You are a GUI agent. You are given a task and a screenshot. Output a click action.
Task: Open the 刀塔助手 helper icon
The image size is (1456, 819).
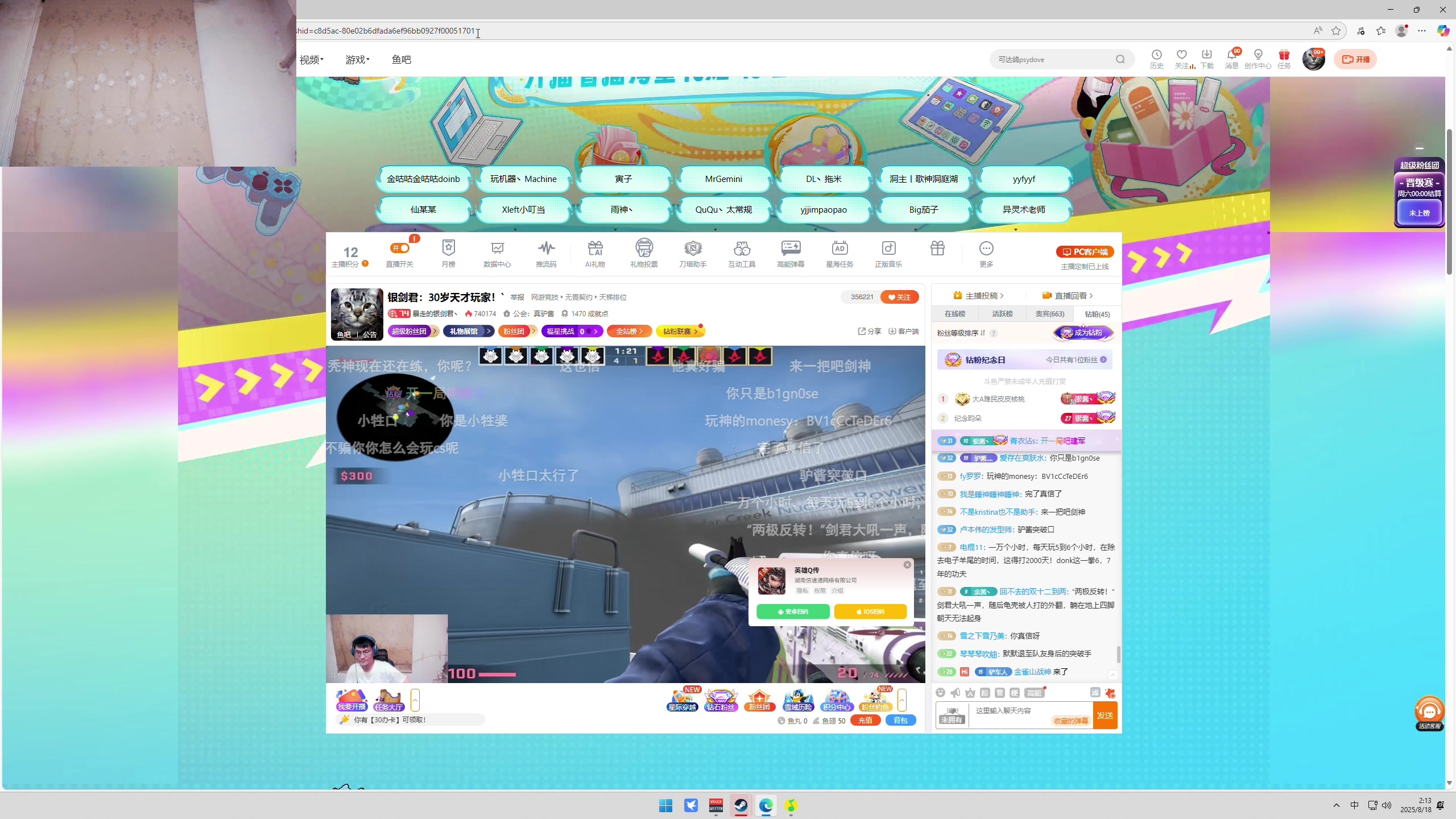click(x=693, y=253)
